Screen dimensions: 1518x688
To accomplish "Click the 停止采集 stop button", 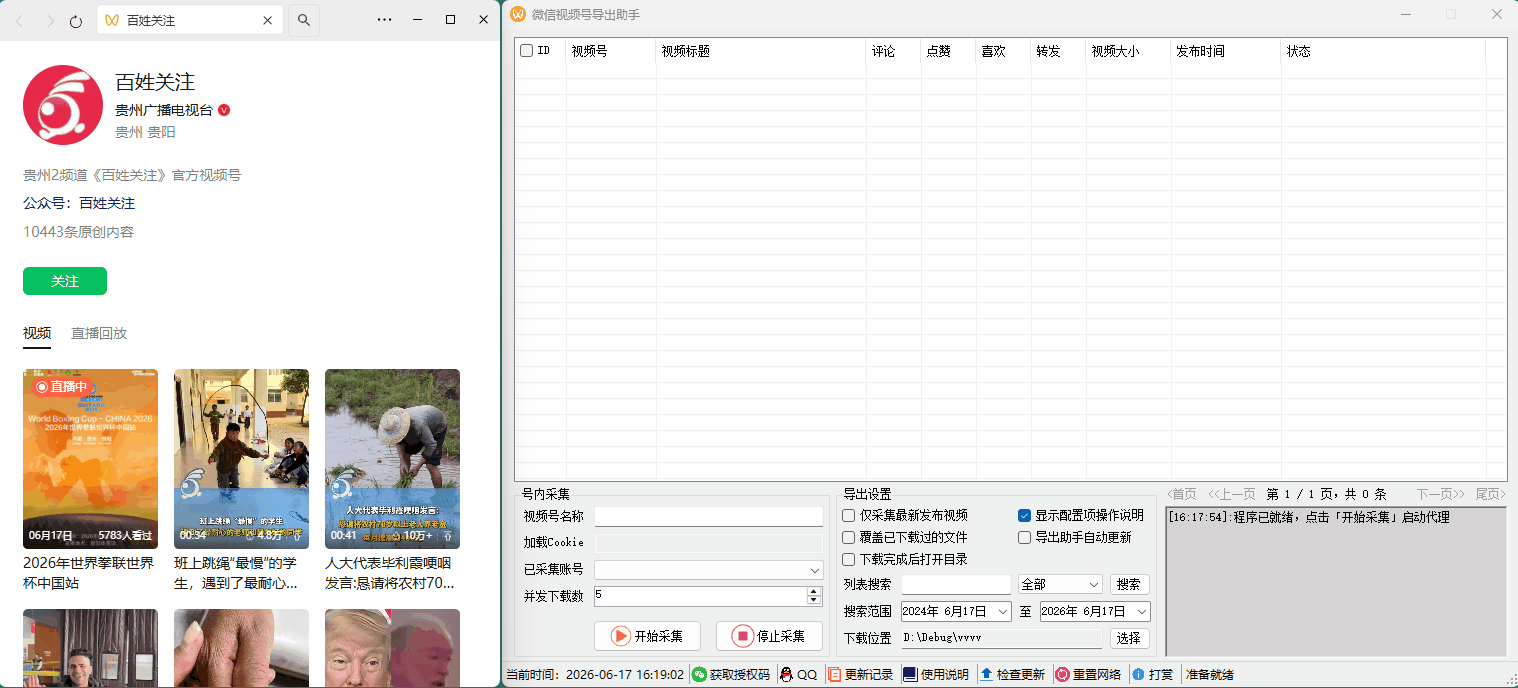I will pos(769,636).
